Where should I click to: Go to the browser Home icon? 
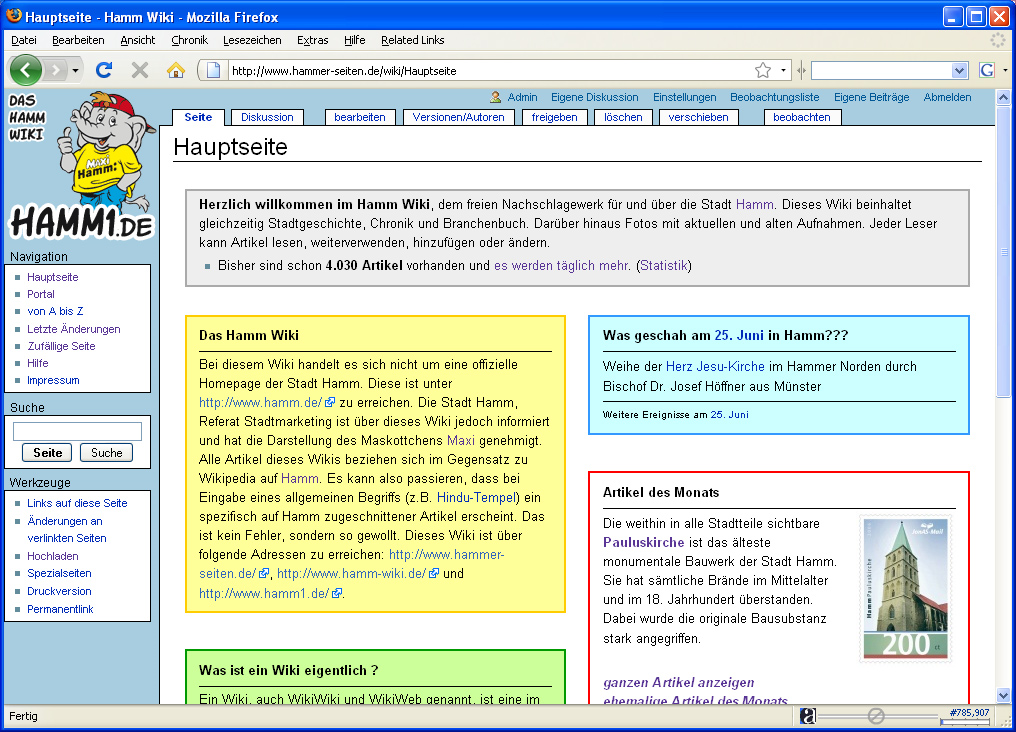176,70
